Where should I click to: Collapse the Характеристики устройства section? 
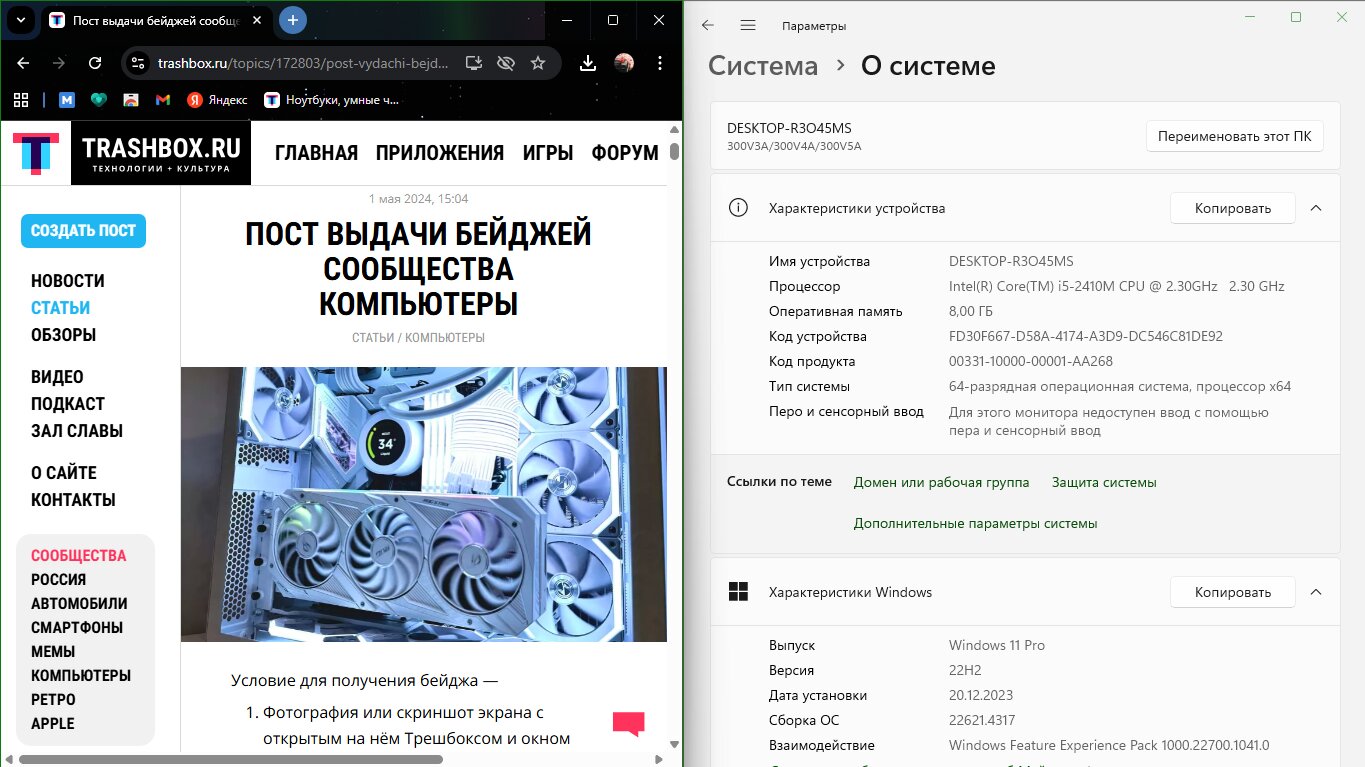[1316, 208]
